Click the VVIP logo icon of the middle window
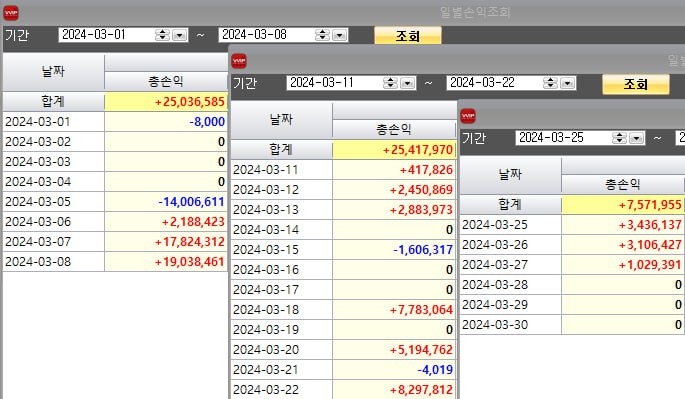The height and width of the screenshot is (399, 685). (x=239, y=61)
